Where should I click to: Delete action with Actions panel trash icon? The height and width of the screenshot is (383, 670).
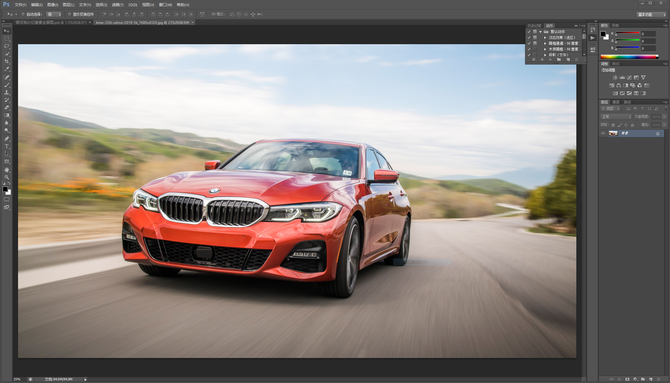(x=576, y=59)
